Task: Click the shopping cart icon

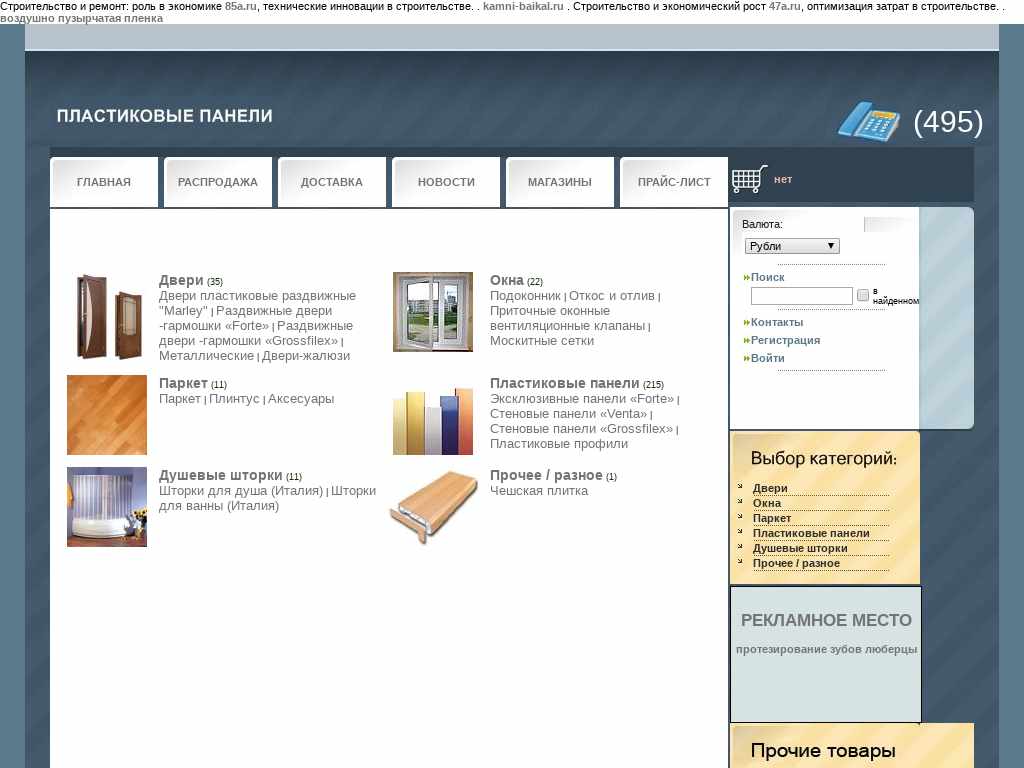Action: (x=749, y=180)
